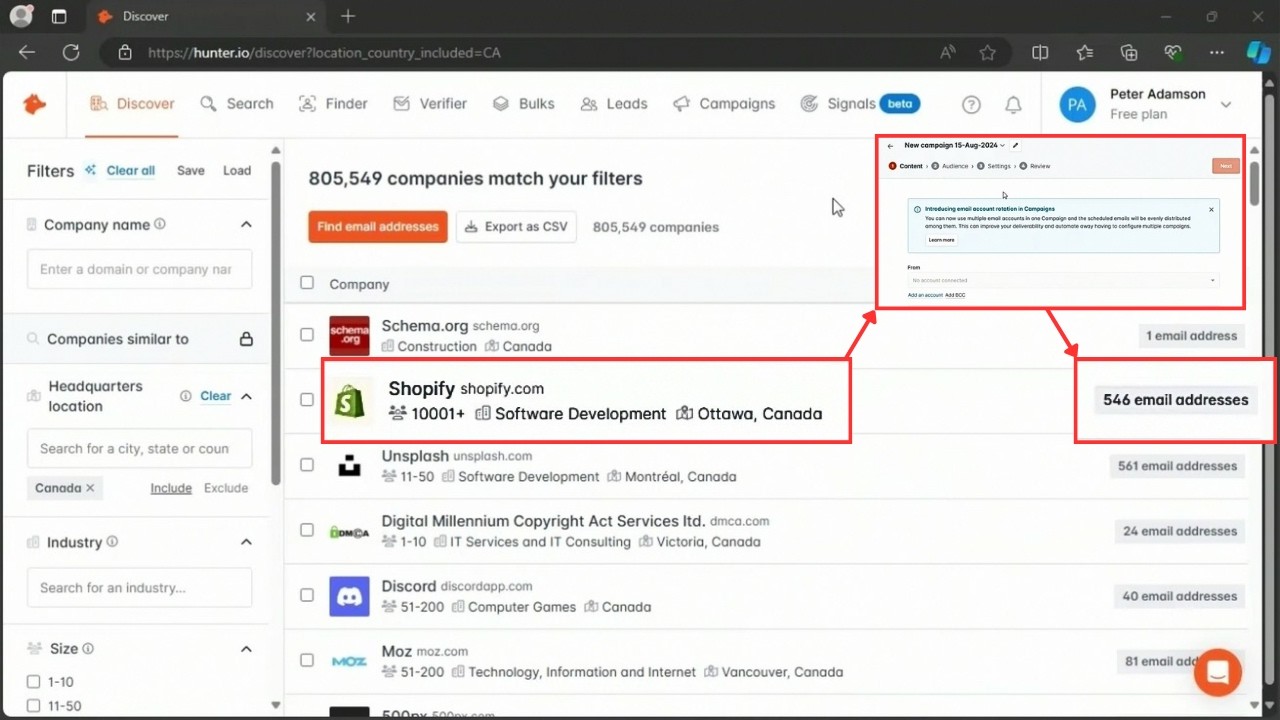Click the Companies similar to lock icon
The height and width of the screenshot is (720, 1280).
click(x=246, y=339)
